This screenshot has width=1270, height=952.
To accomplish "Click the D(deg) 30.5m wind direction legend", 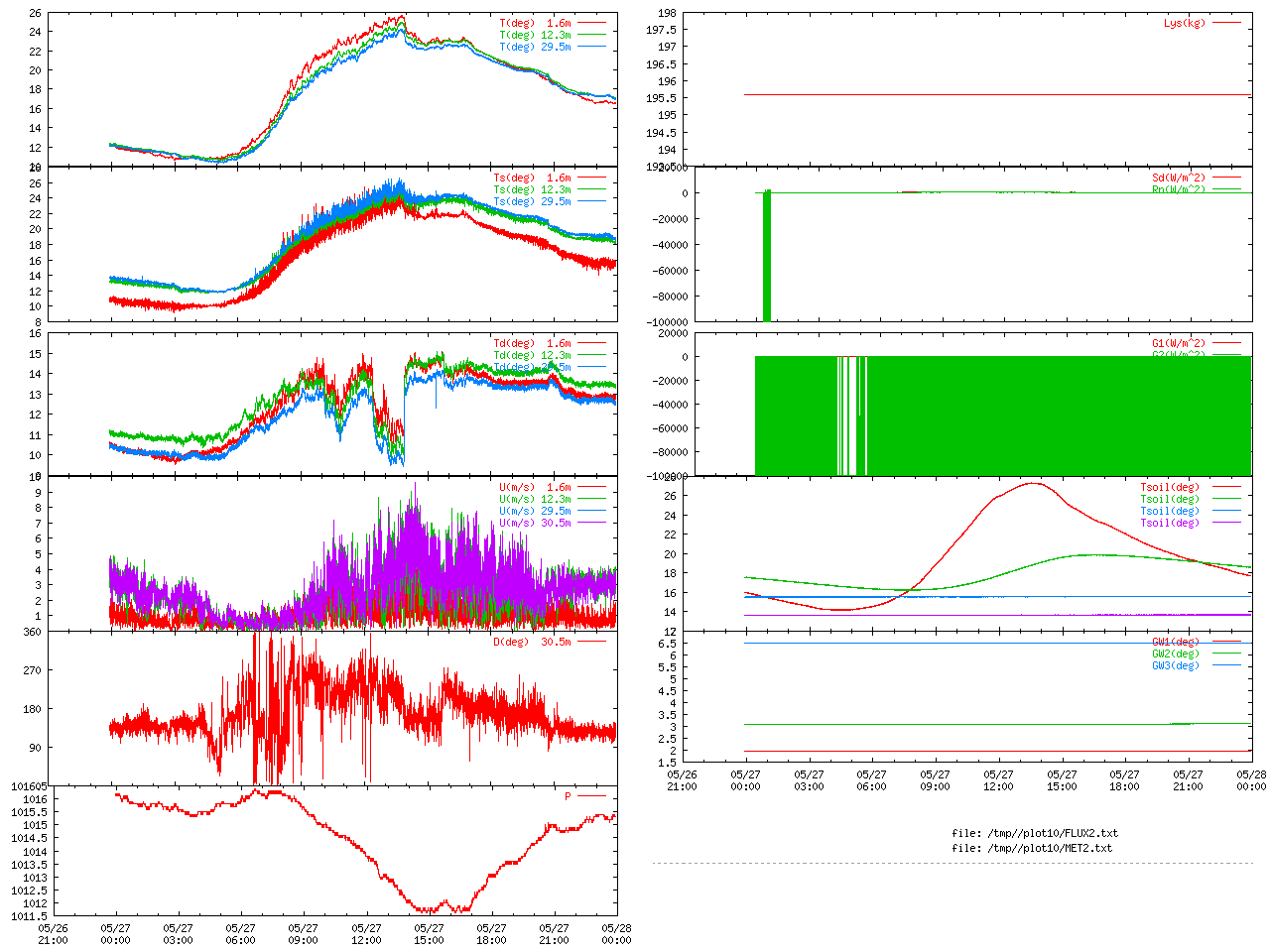I will [x=532, y=642].
